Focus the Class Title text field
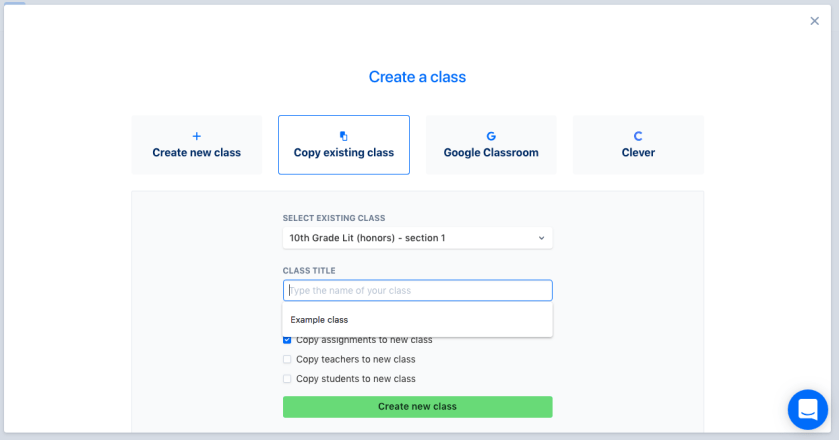Screen dimensions: 839x440 [x=417, y=290]
